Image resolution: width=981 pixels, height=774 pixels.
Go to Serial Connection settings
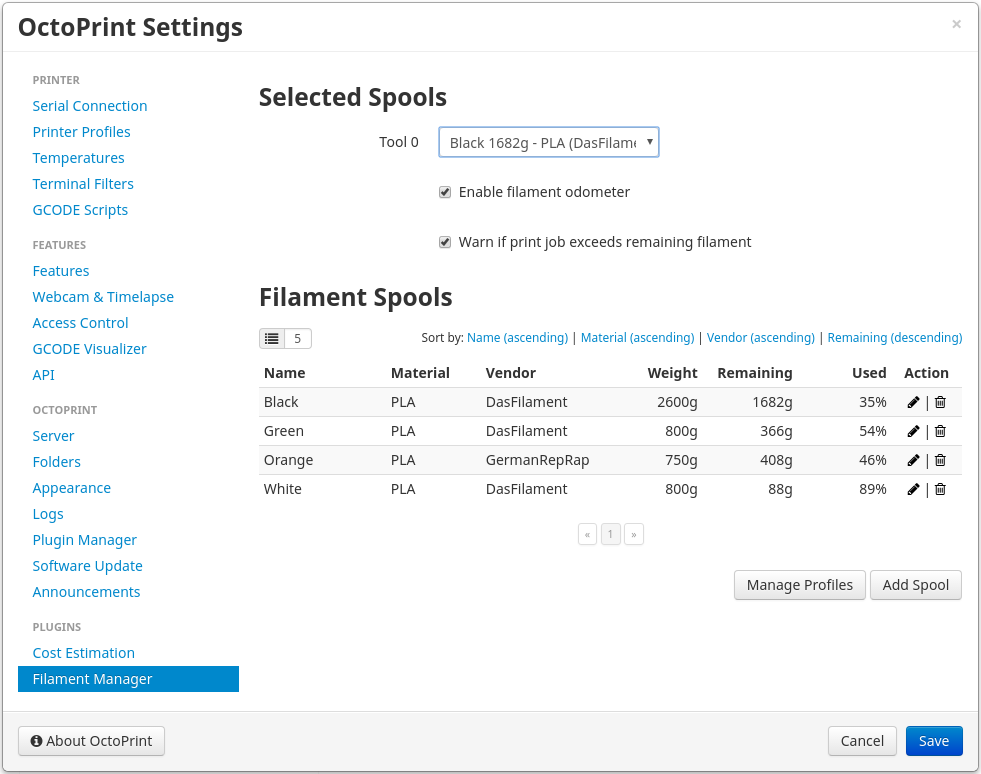point(89,106)
